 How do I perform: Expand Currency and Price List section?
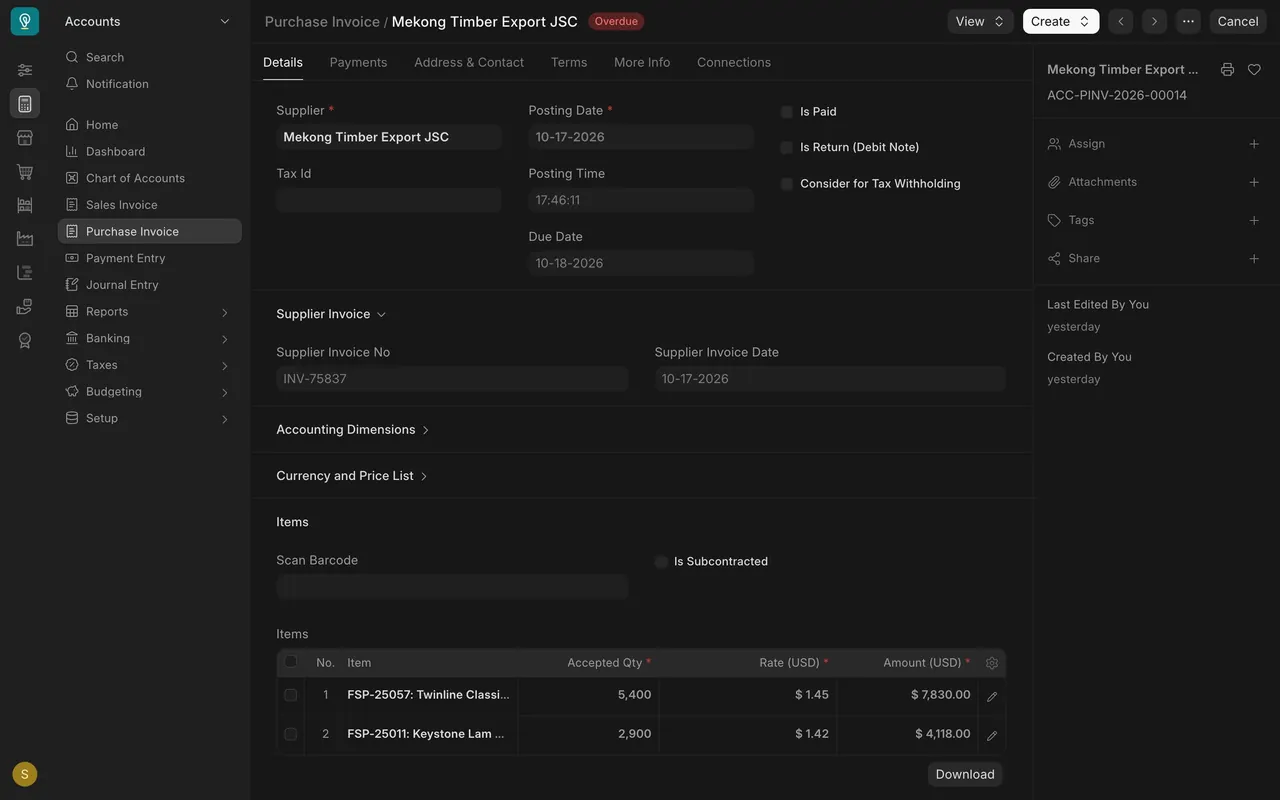(352, 476)
